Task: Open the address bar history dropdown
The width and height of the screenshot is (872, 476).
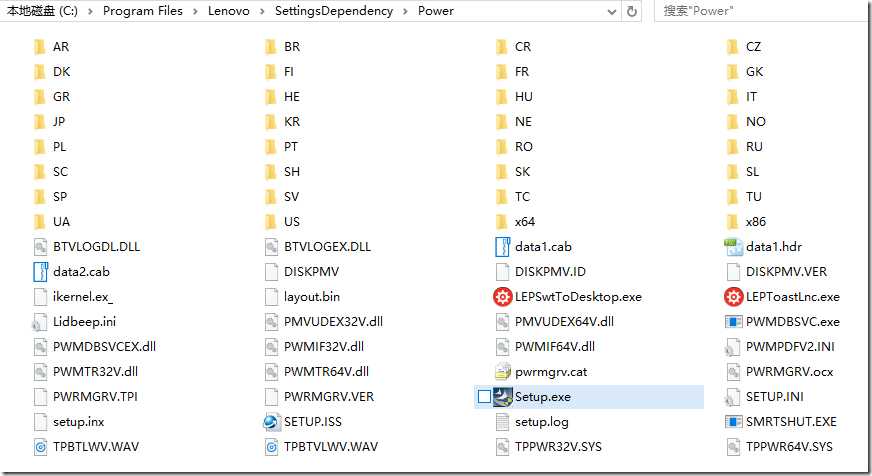Action: point(612,11)
